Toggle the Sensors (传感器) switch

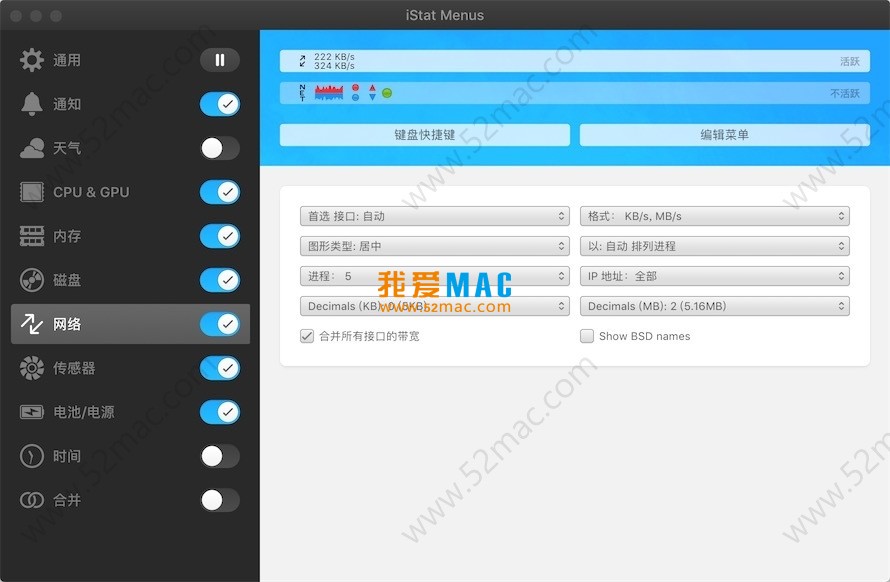(220, 368)
